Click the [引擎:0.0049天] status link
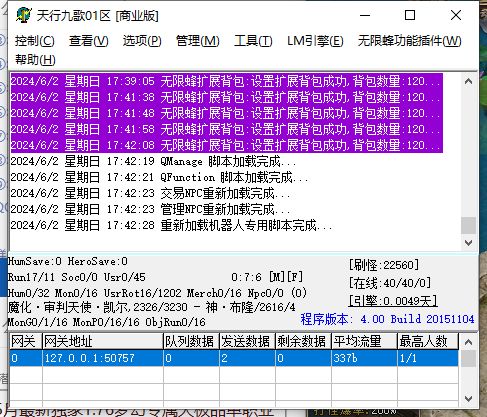The image size is (487, 417). click(393, 301)
